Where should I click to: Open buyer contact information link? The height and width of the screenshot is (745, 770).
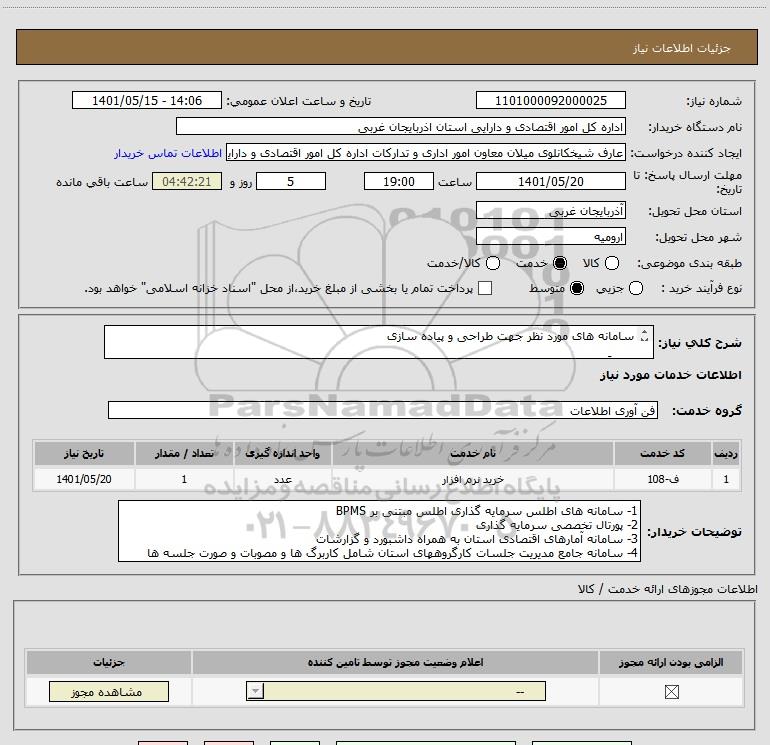click(168, 153)
